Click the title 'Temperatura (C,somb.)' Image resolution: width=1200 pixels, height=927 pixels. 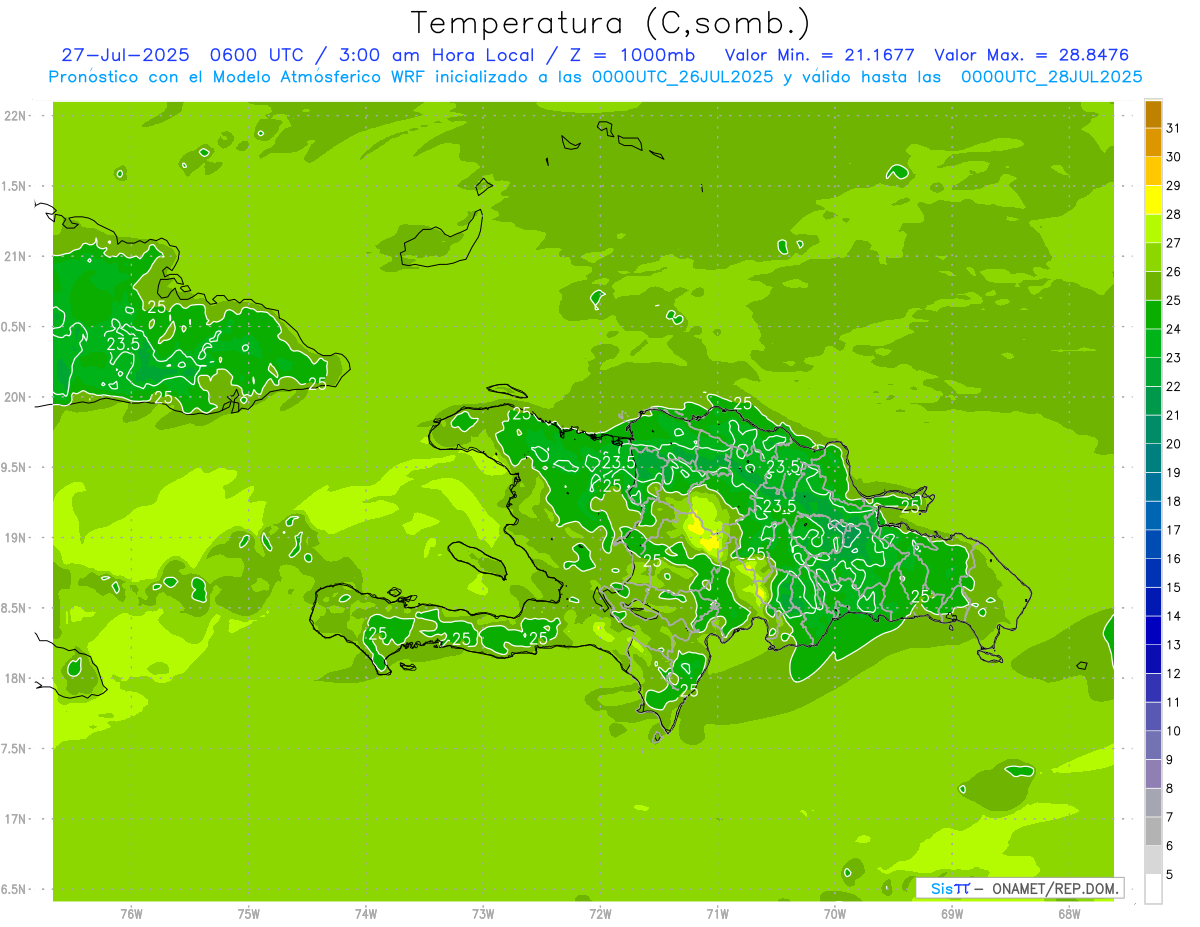(611, 23)
